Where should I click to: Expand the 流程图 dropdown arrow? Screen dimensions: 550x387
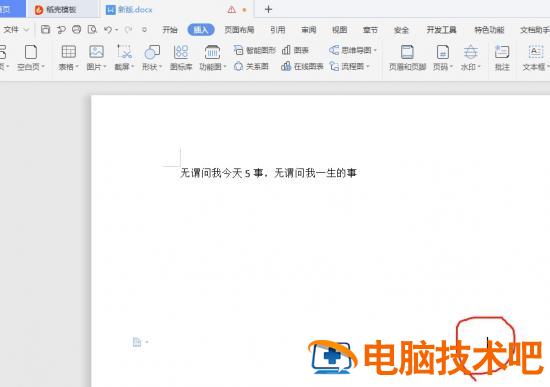(368, 66)
